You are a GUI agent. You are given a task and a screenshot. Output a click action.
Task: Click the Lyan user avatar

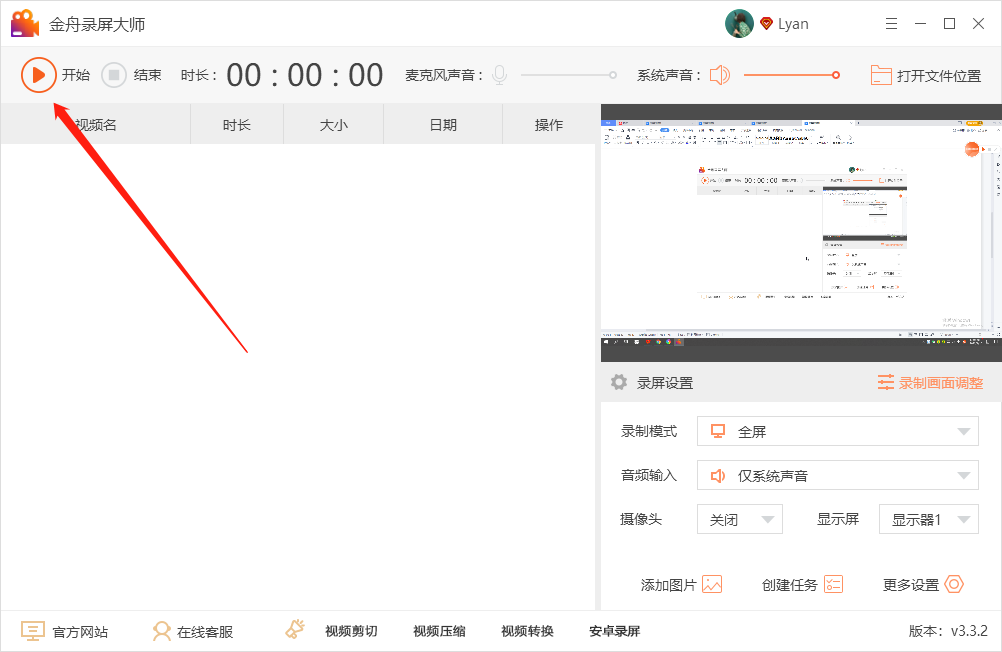coord(739,24)
